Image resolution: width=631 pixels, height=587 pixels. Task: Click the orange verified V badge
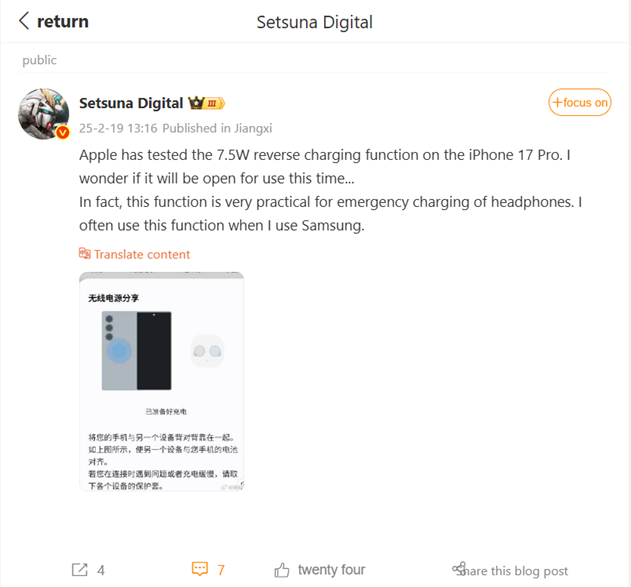point(63,132)
